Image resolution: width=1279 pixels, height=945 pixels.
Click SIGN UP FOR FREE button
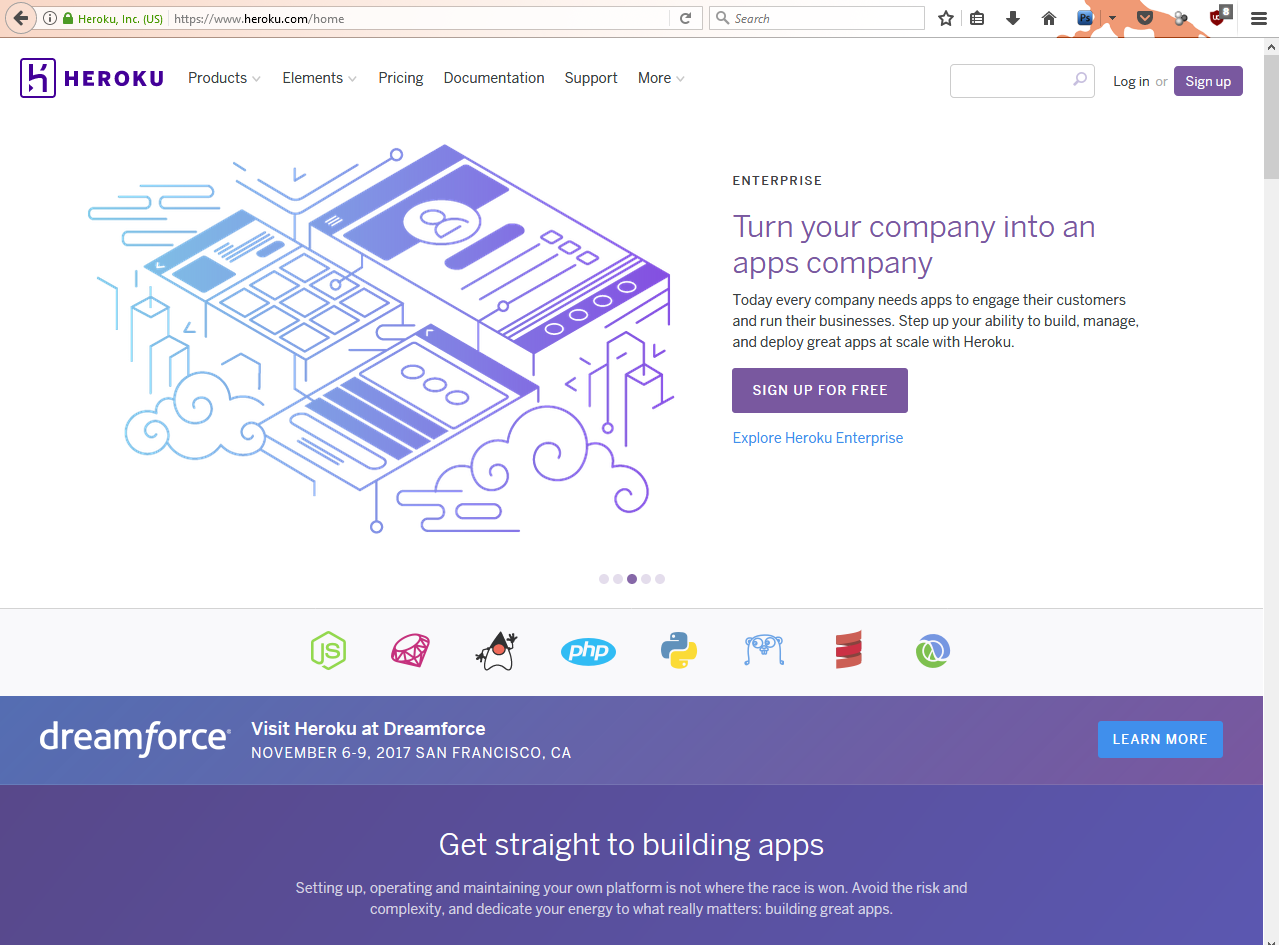[x=820, y=390]
